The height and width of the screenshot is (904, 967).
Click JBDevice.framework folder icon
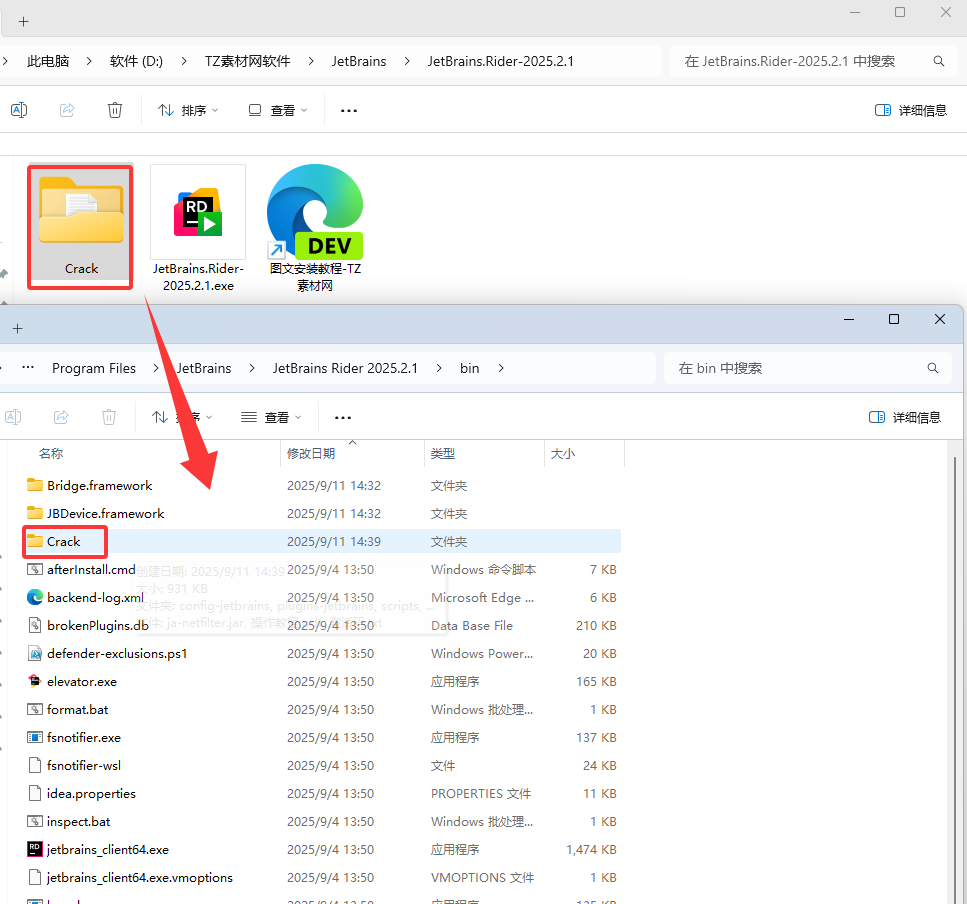pos(35,513)
